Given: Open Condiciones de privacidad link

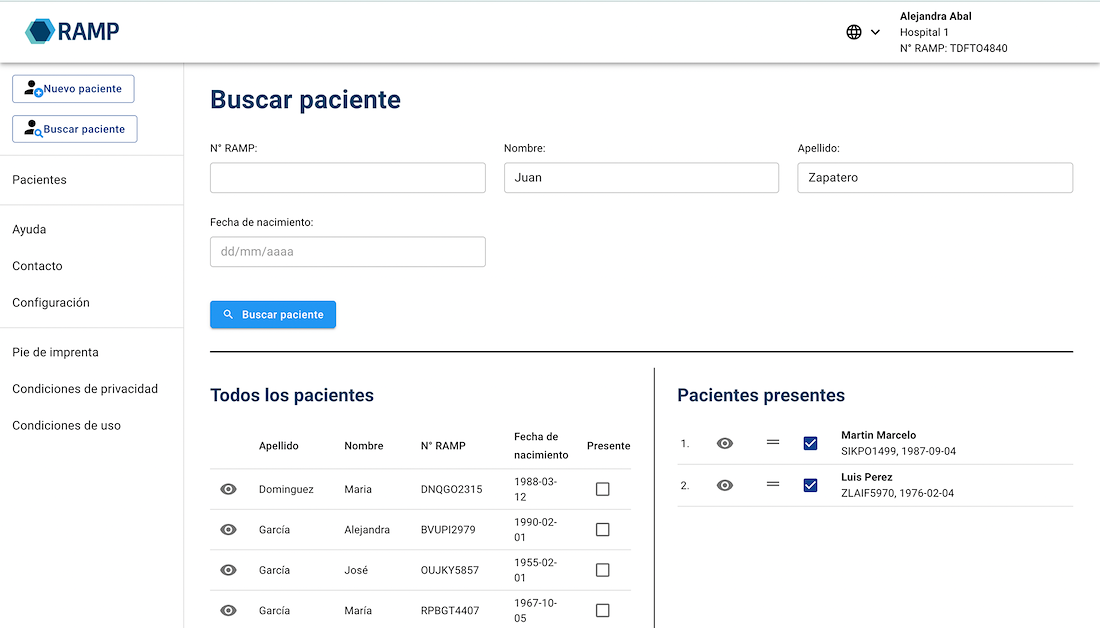Looking at the screenshot, I should click(x=85, y=389).
